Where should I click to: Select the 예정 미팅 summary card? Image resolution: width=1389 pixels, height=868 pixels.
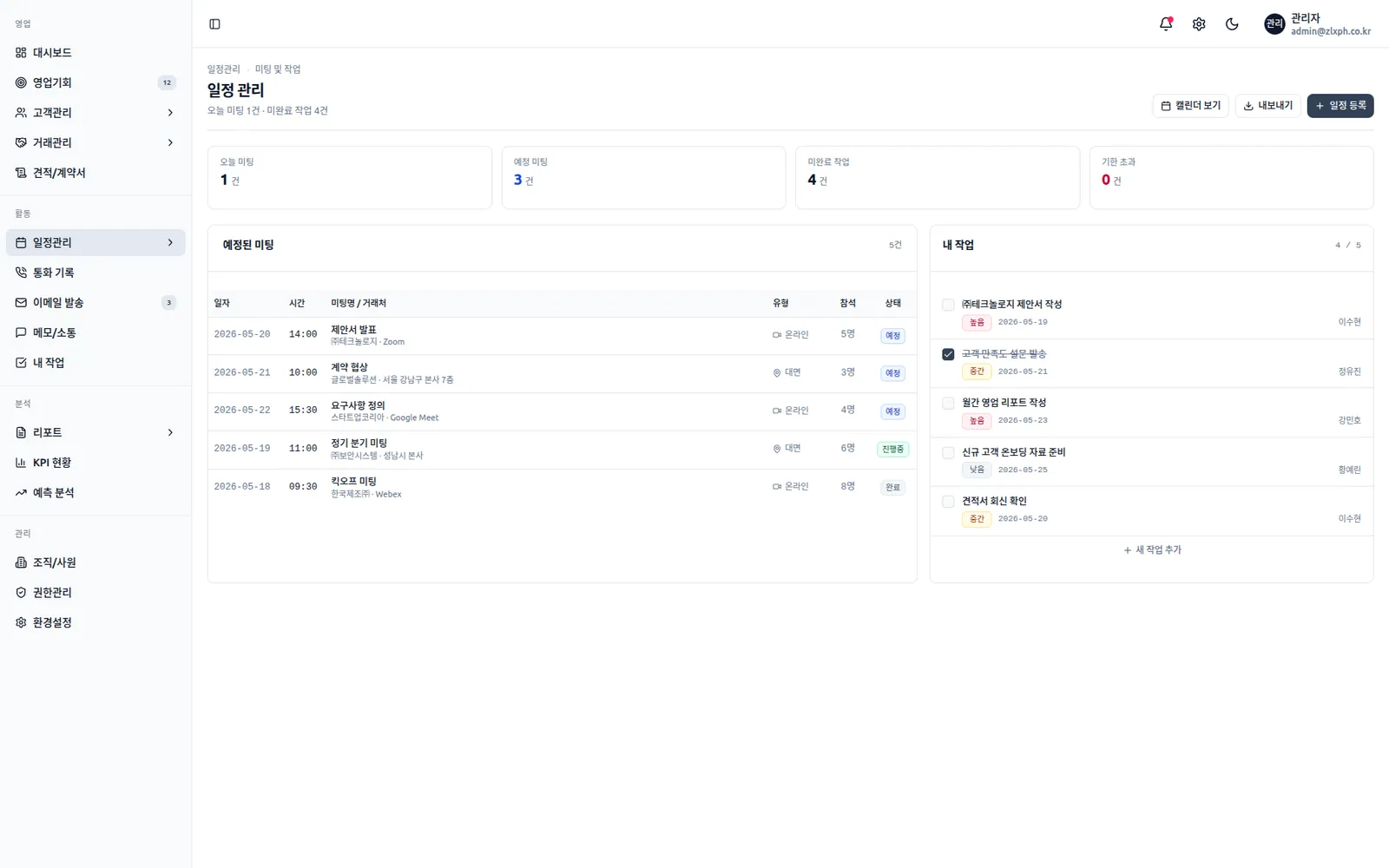tap(643, 178)
